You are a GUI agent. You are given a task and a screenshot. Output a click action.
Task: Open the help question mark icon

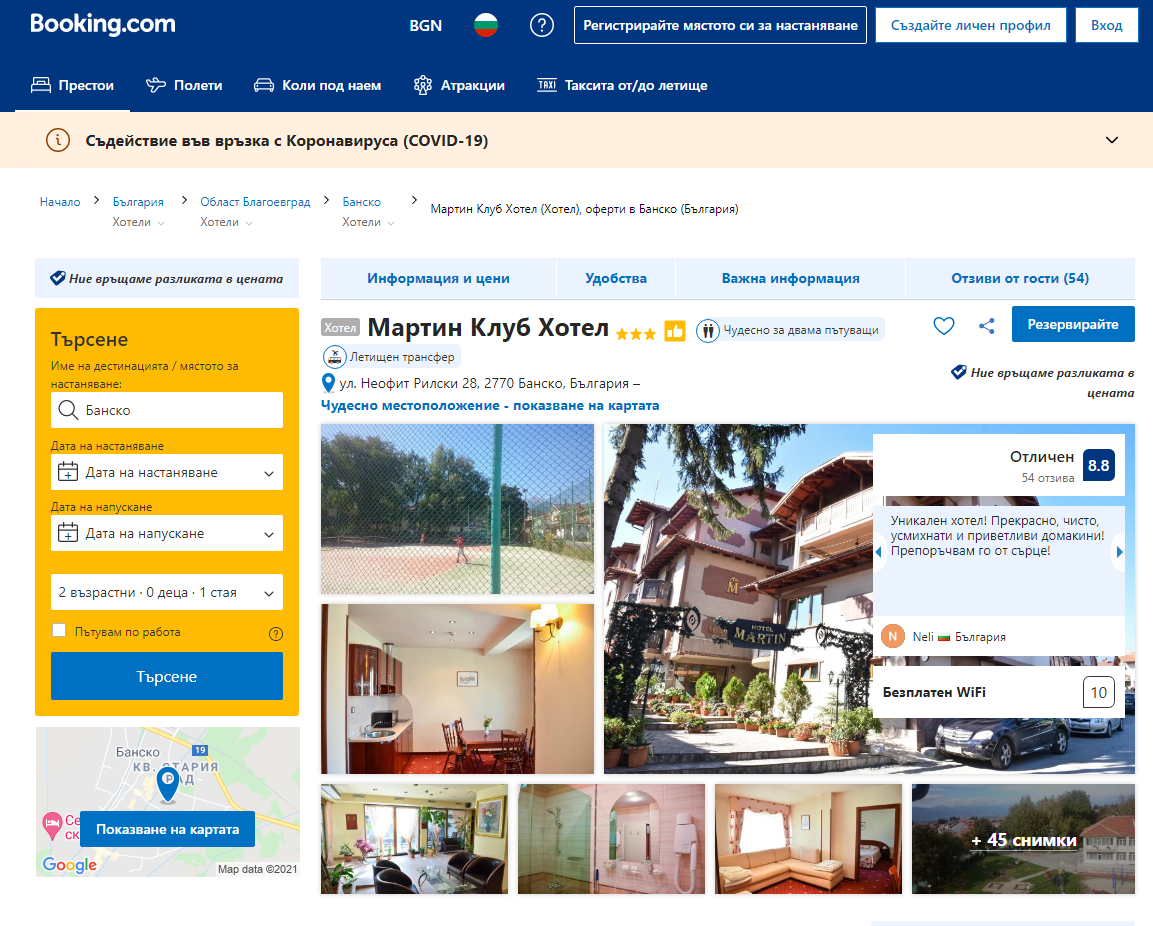click(541, 25)
